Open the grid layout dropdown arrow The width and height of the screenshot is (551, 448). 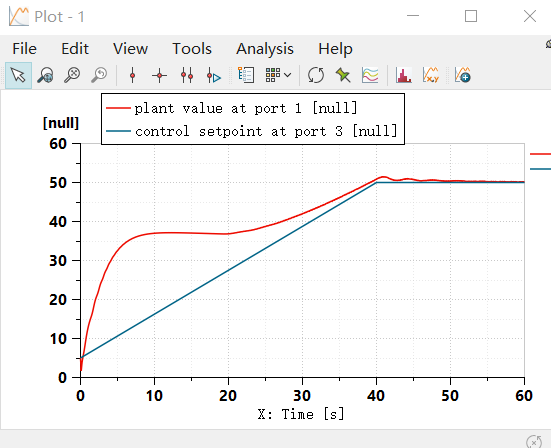tap(287, 75)
